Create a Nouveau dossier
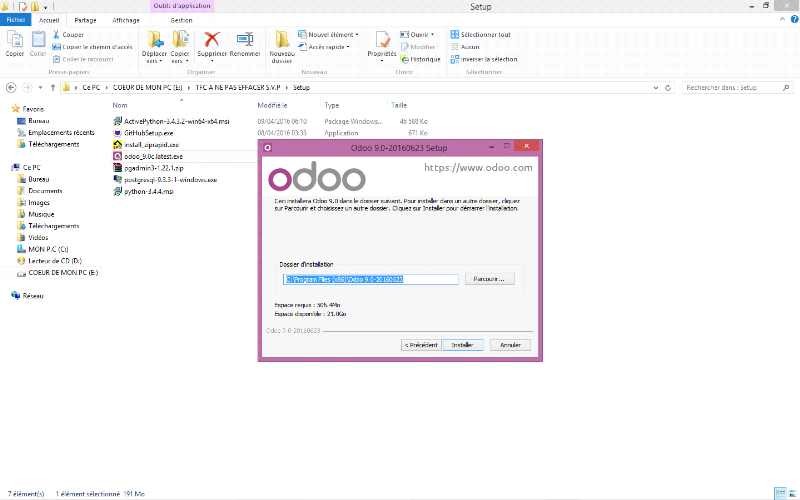The width and height of the screenshot is (800, 500). [x=282, y=46]
